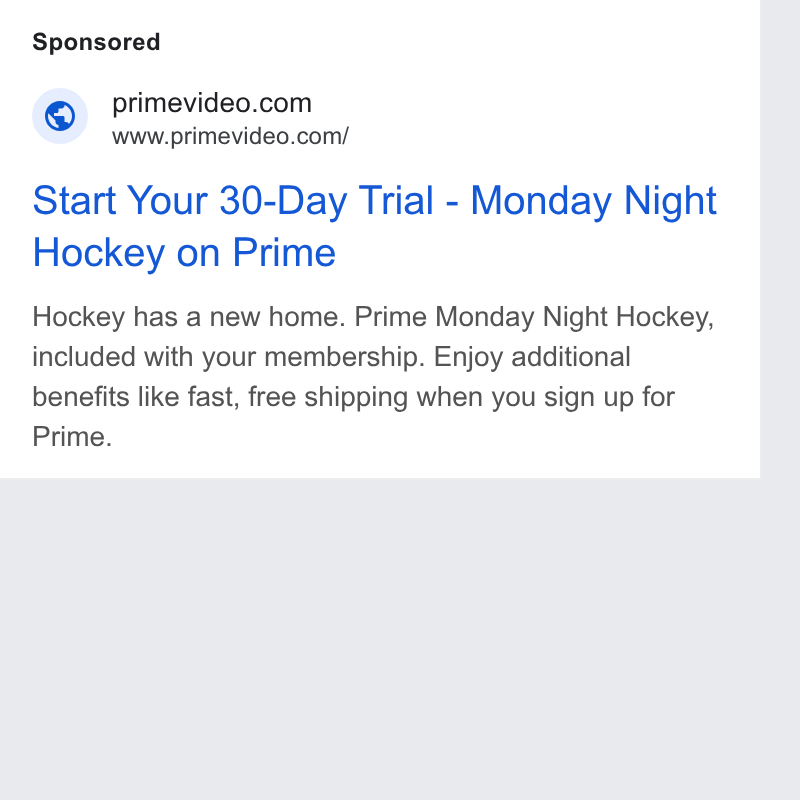Open the Start Your 30-Day Trial headline
Viewport: 800px width, 800px height.
[x=374, y=226]
